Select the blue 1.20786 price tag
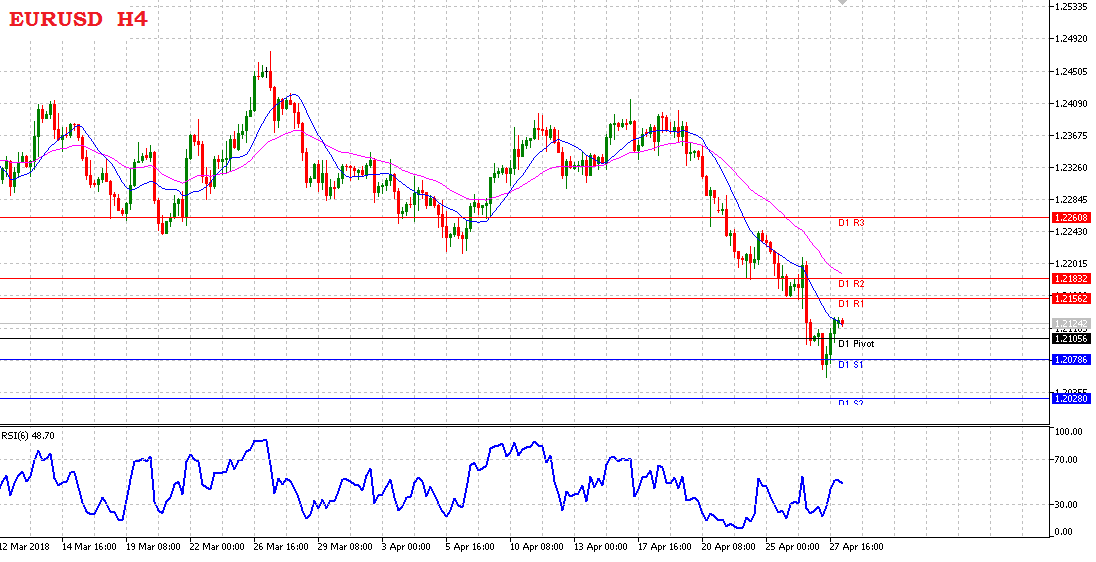 pyautogui.click(x=1071, y=359)
